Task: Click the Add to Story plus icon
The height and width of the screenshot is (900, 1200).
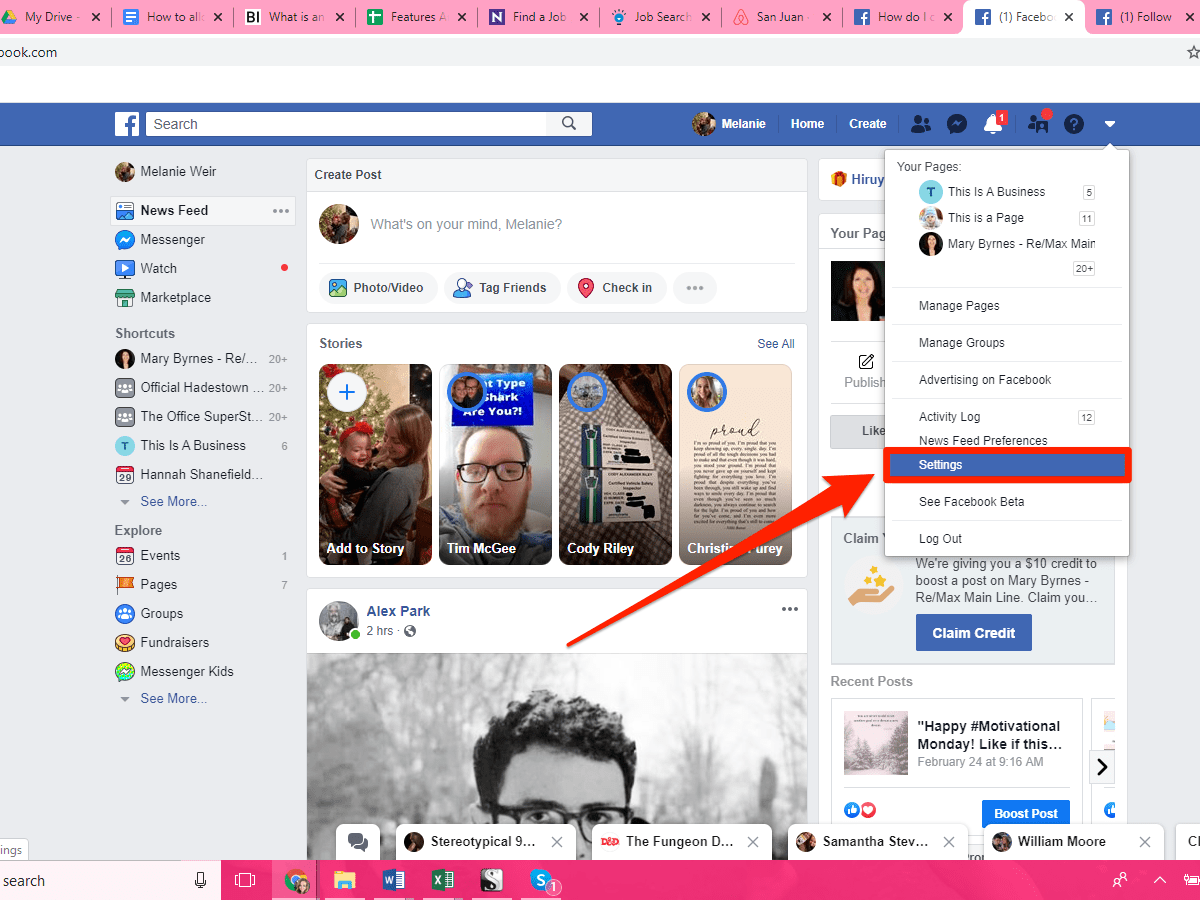Action: click(x=347, y=392)
